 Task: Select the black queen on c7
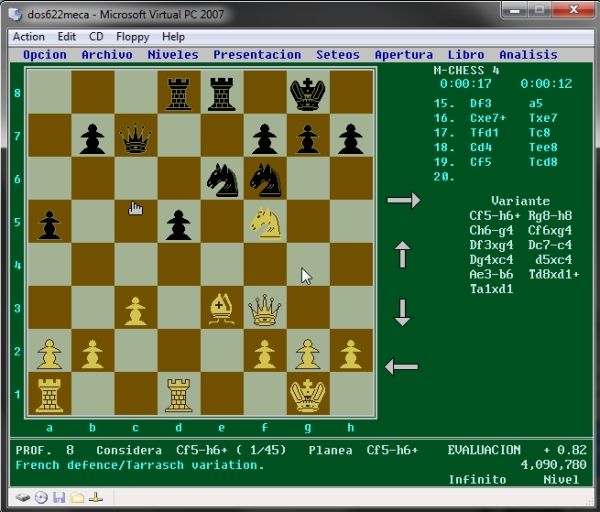135,138
